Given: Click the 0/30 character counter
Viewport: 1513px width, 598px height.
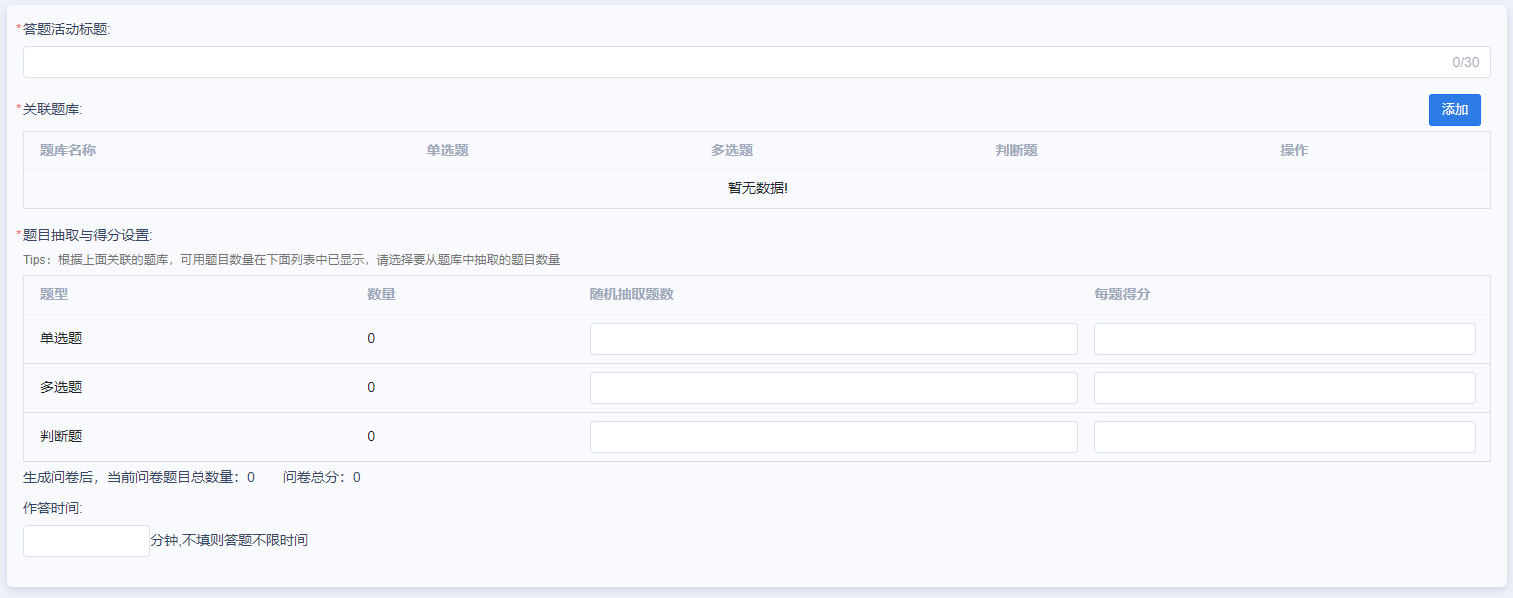Looking at the screenshot, I should tap(1465, 62).
